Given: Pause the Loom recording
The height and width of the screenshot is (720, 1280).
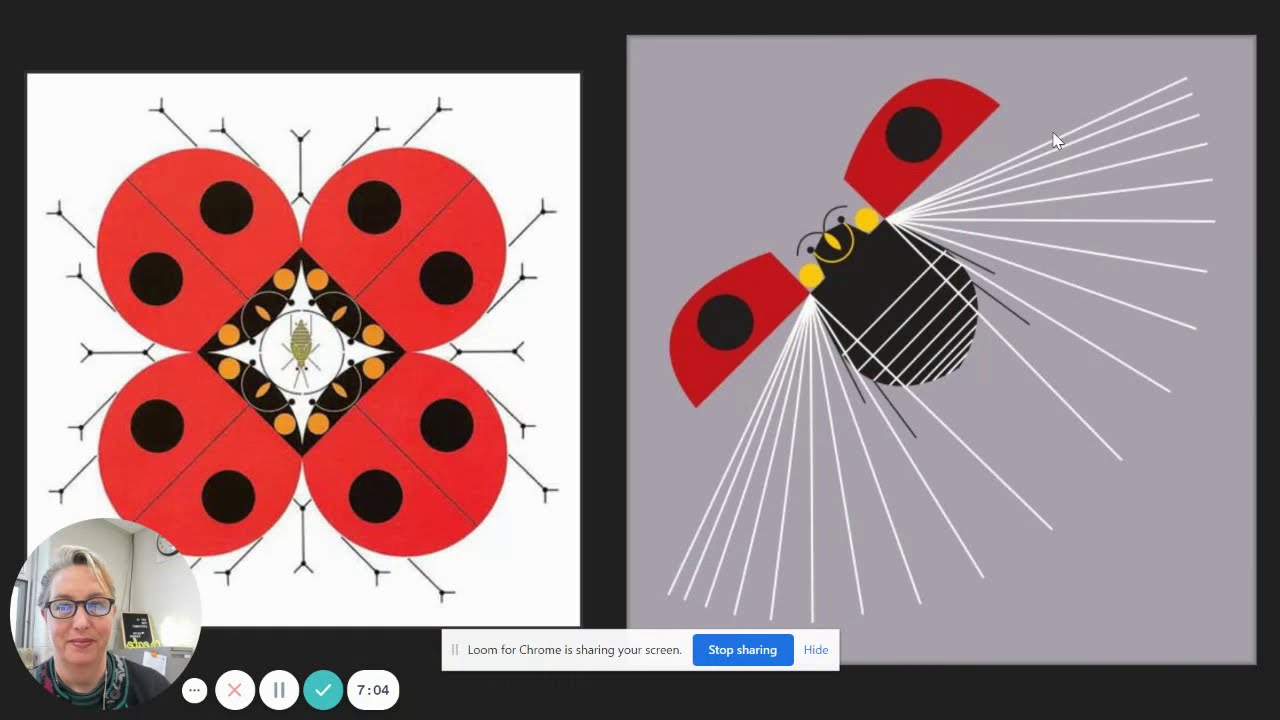Looking at the screenshot, I should point(279,690).
